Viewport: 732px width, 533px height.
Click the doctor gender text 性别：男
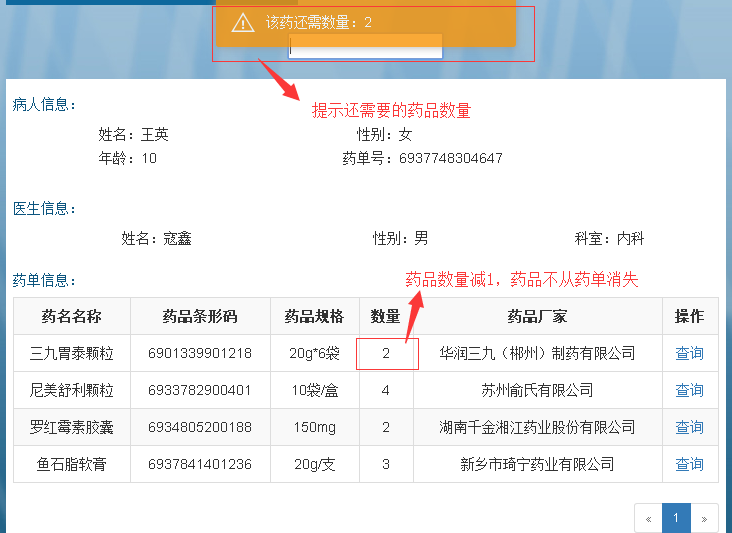[400, 238]
